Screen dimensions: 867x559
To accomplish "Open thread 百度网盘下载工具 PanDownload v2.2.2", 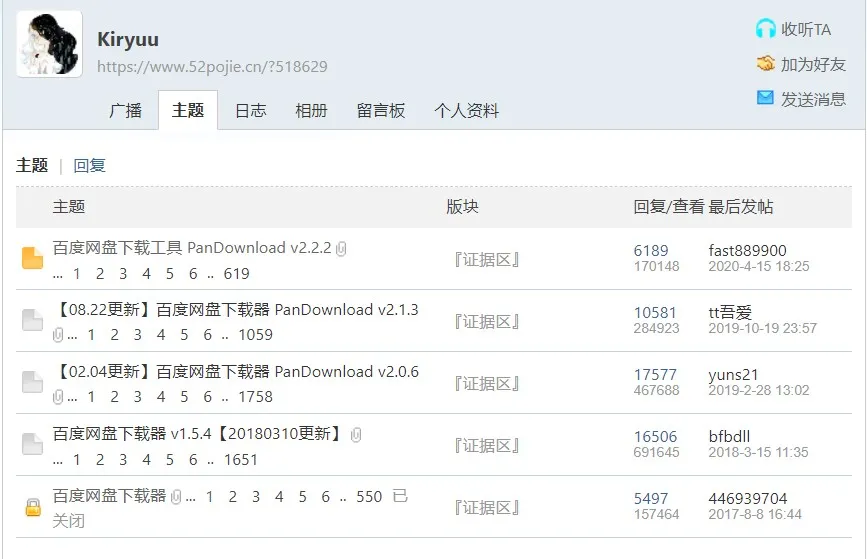I will coord(192,248).
